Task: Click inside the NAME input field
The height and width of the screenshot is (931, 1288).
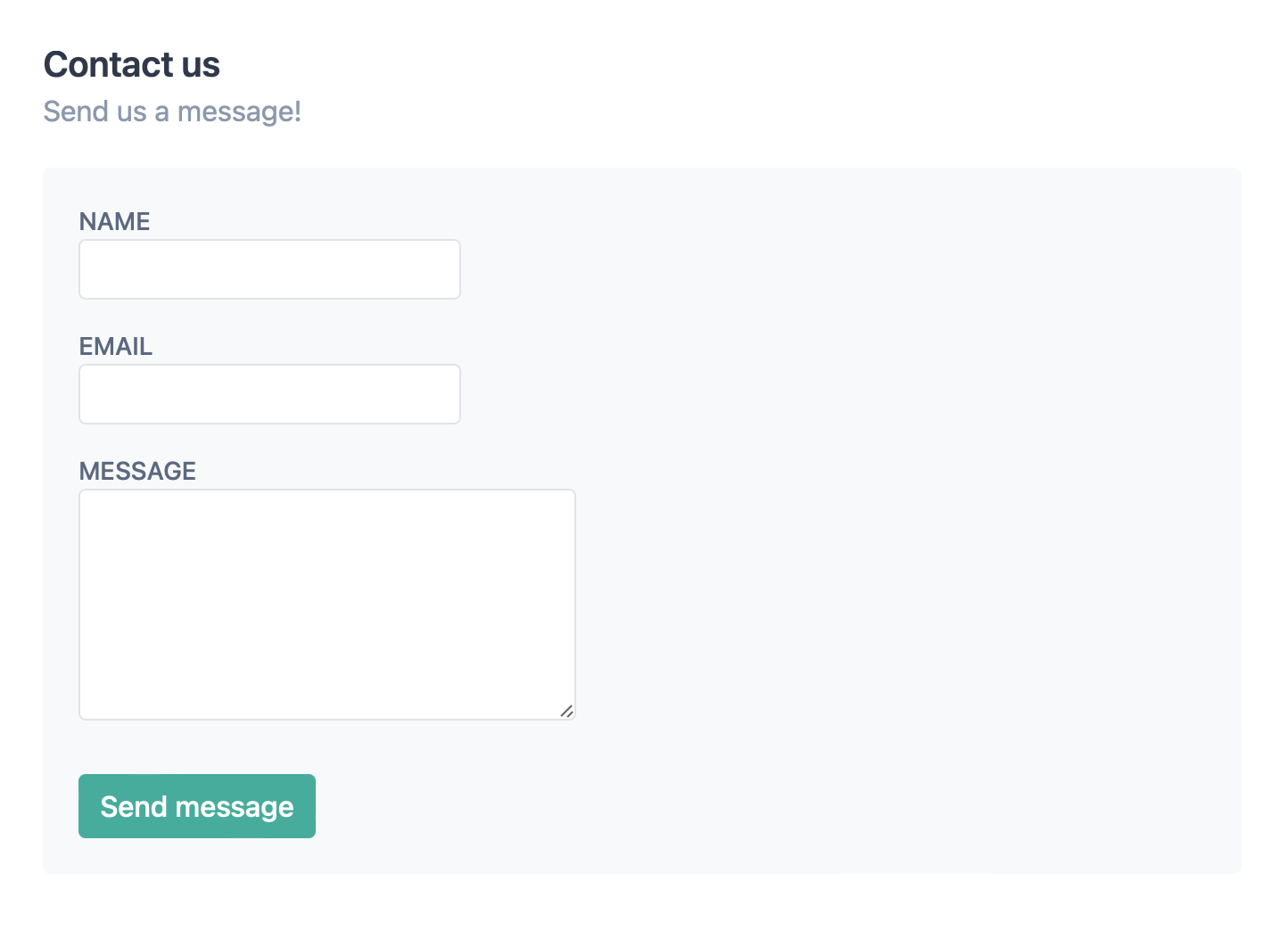Action: pyautogui.click(x=269, y=268)
